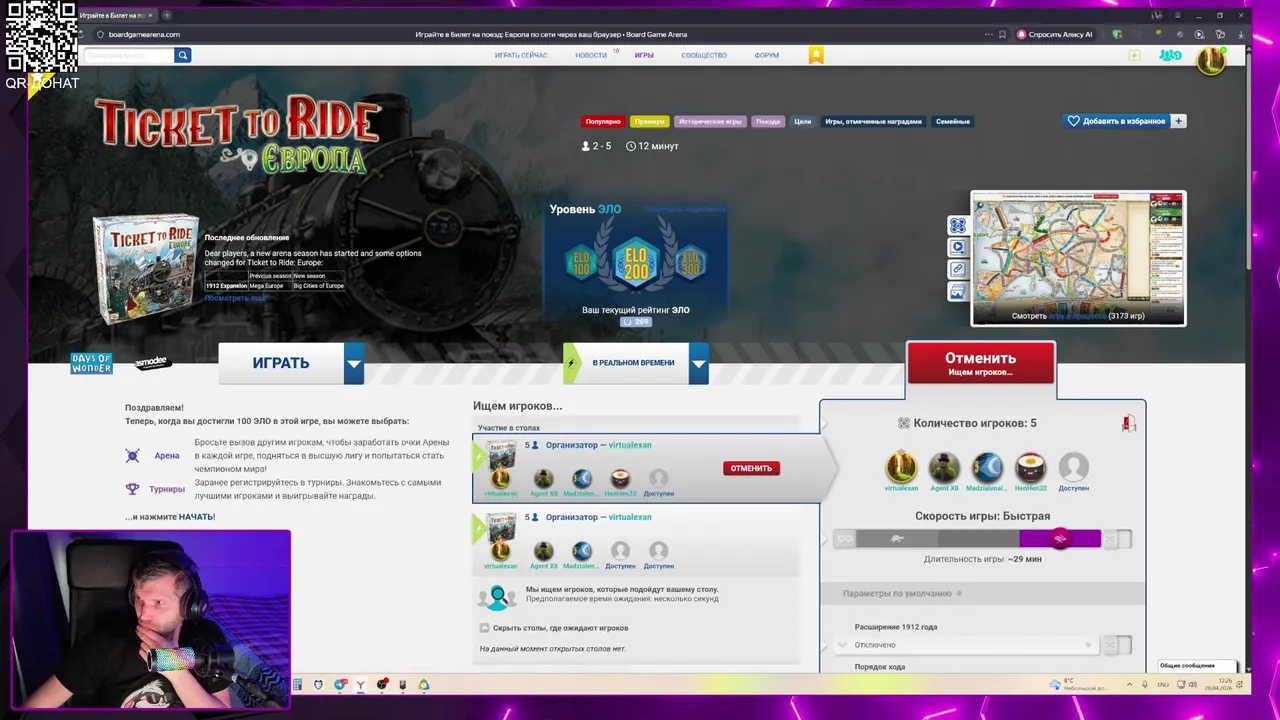Click the empty Доступен seat in right panel
Screen dimensions: 1280x720
[x=1073, y=467]
